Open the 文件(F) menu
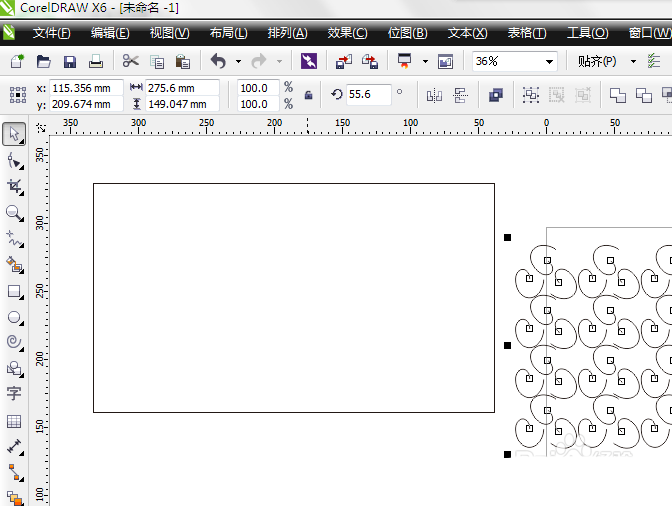672x506 pixels. [51, 33]
